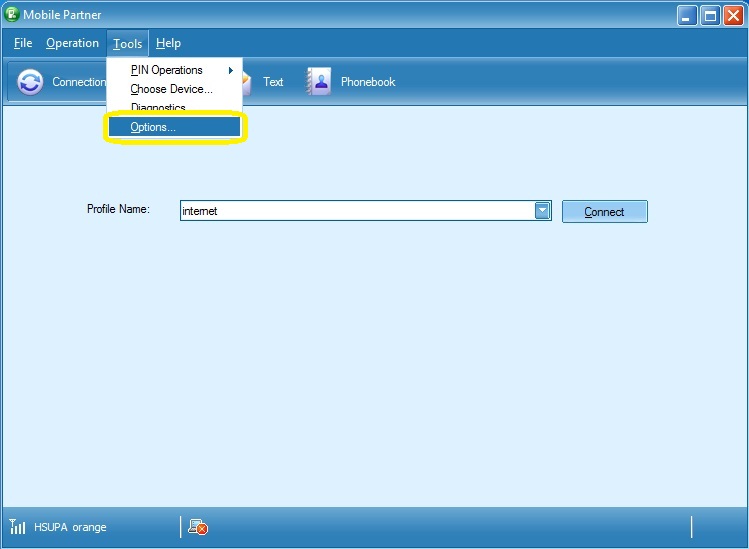
Task: Minimize the Mobile Partner window
Action: [x=687, y=15]
